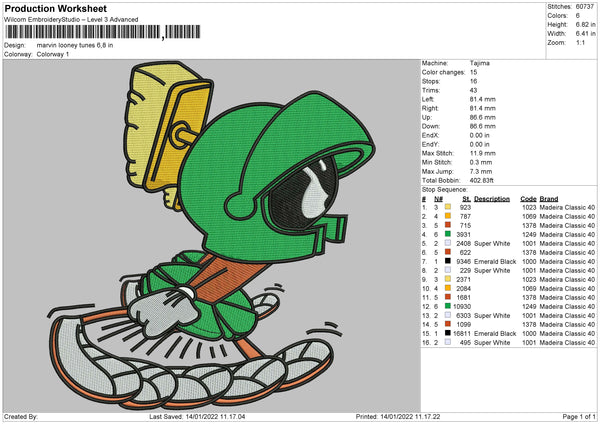Click the Height value '6.82 in'

(x=585, y=24)
